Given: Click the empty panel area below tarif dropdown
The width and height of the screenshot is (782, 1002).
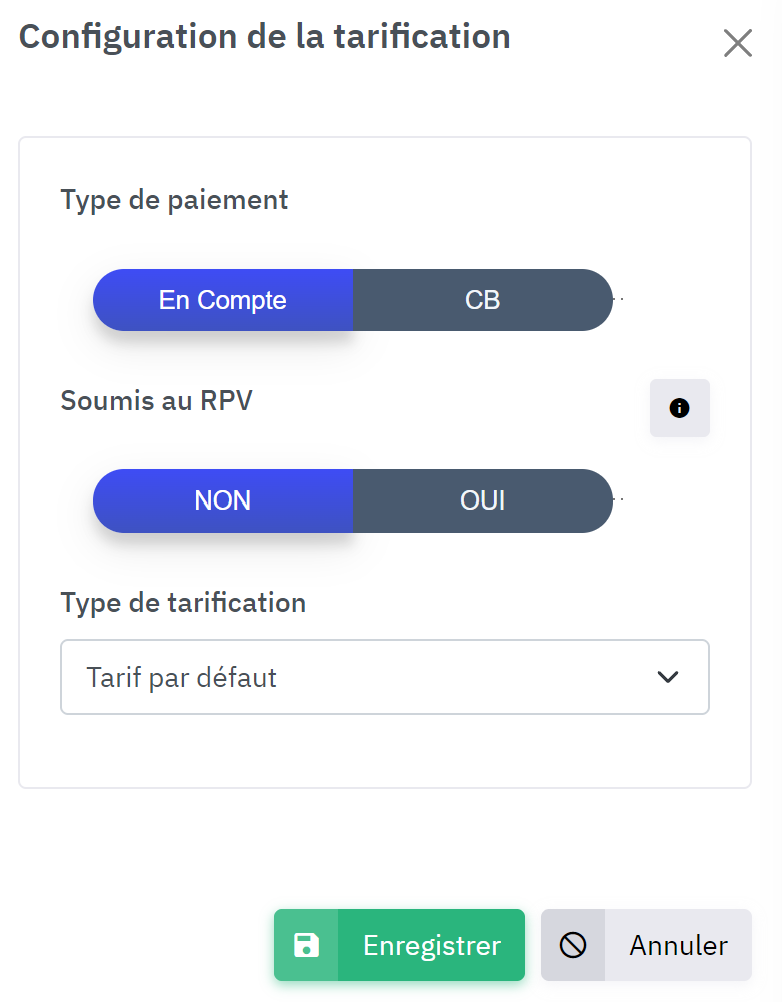Looking at the screenshot, I should point(385,750).
